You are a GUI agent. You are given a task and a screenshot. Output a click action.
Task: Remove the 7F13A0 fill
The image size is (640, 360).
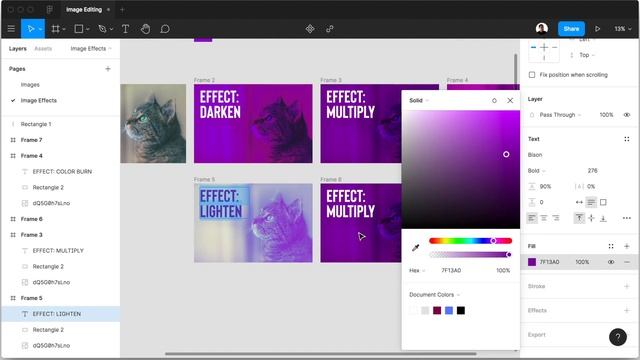point(627,262)
